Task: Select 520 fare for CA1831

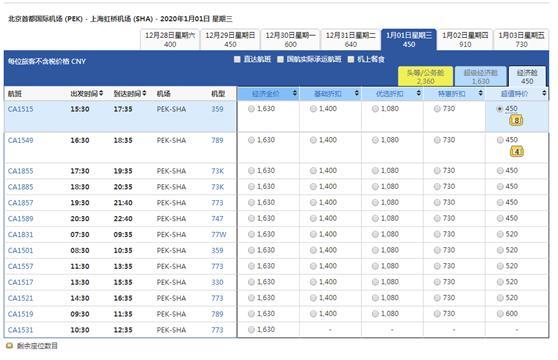Action: [500, 234]
